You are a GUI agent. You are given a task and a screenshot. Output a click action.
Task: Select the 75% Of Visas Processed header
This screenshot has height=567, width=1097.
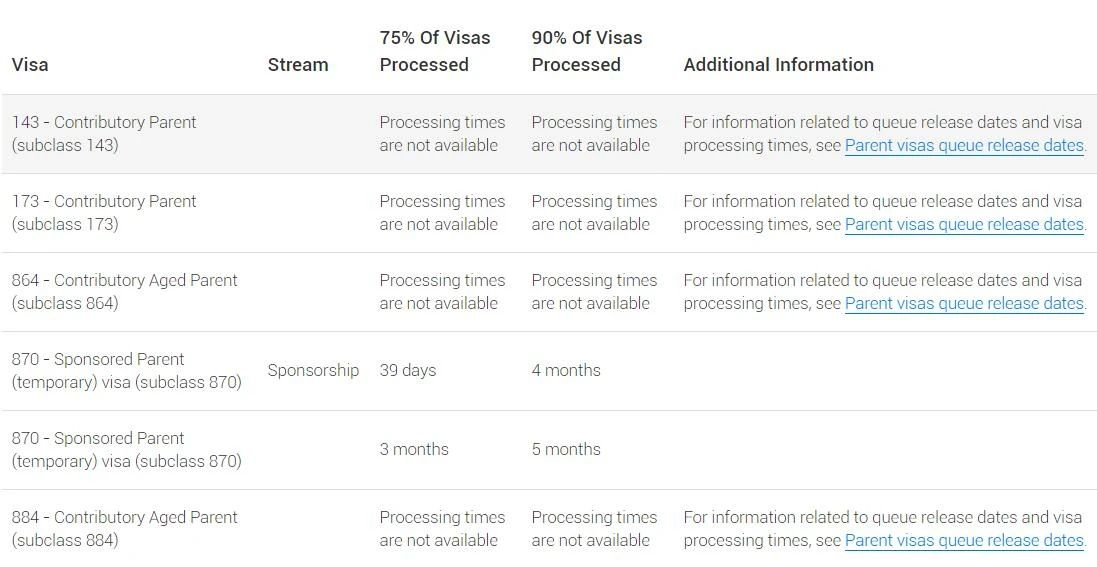pyautogui.click(x=435, y=51)
